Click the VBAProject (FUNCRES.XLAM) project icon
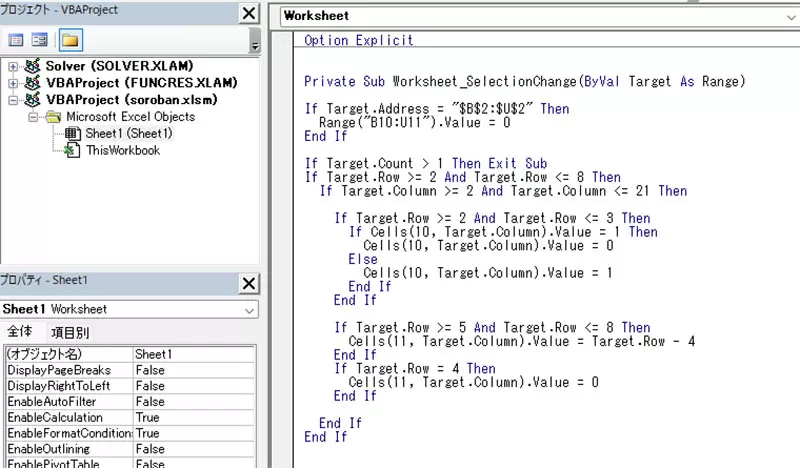The image size is (800, 468). point(32,83)
